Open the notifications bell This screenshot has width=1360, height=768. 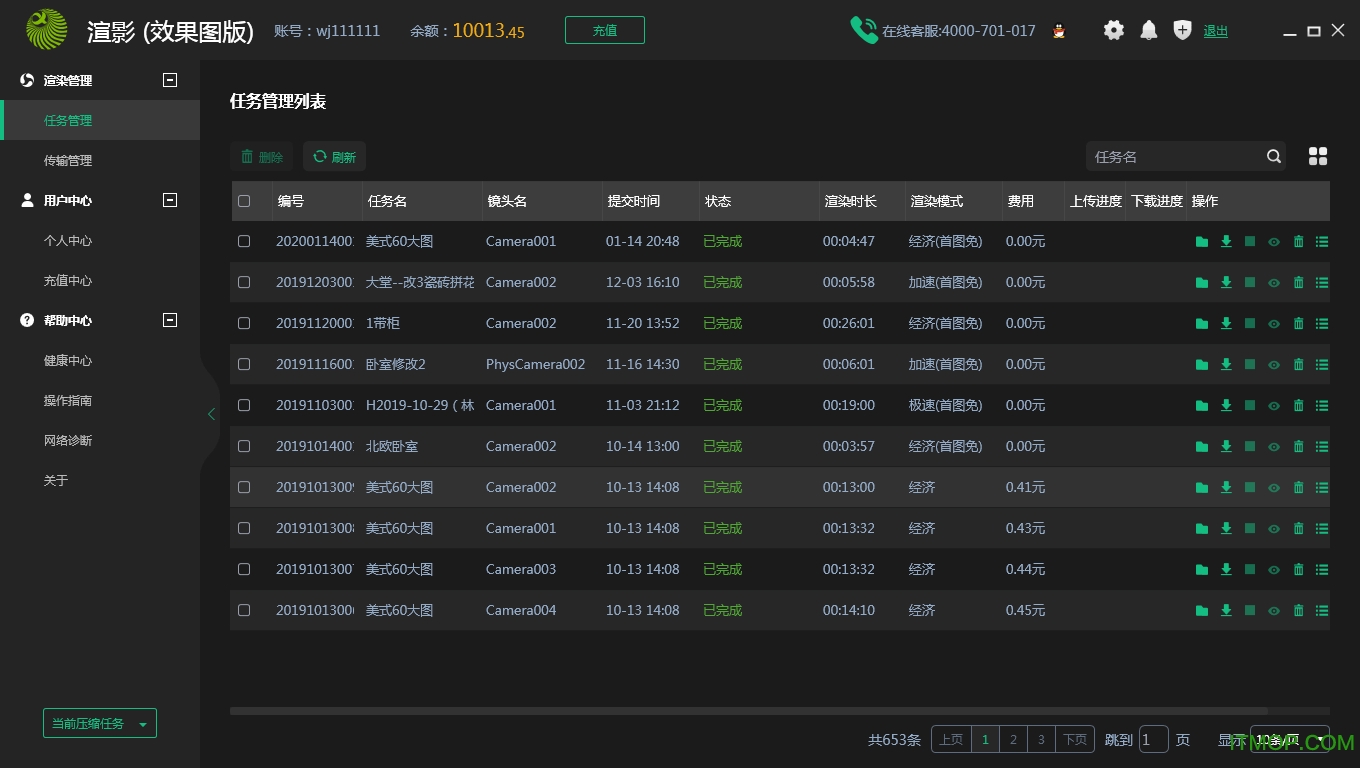pos(1149,30)
